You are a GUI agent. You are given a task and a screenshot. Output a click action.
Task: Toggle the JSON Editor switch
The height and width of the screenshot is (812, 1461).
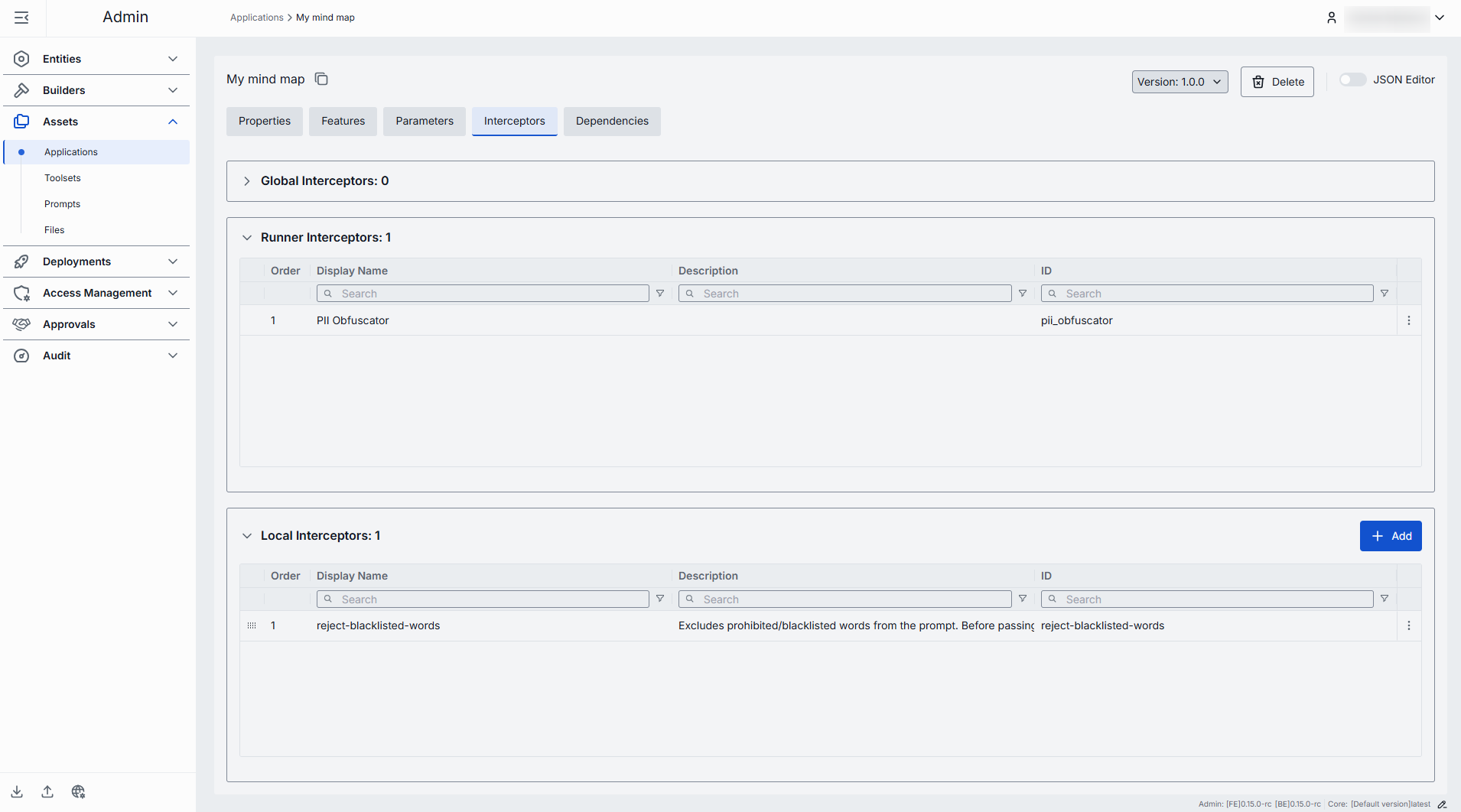coord(1352,80)
